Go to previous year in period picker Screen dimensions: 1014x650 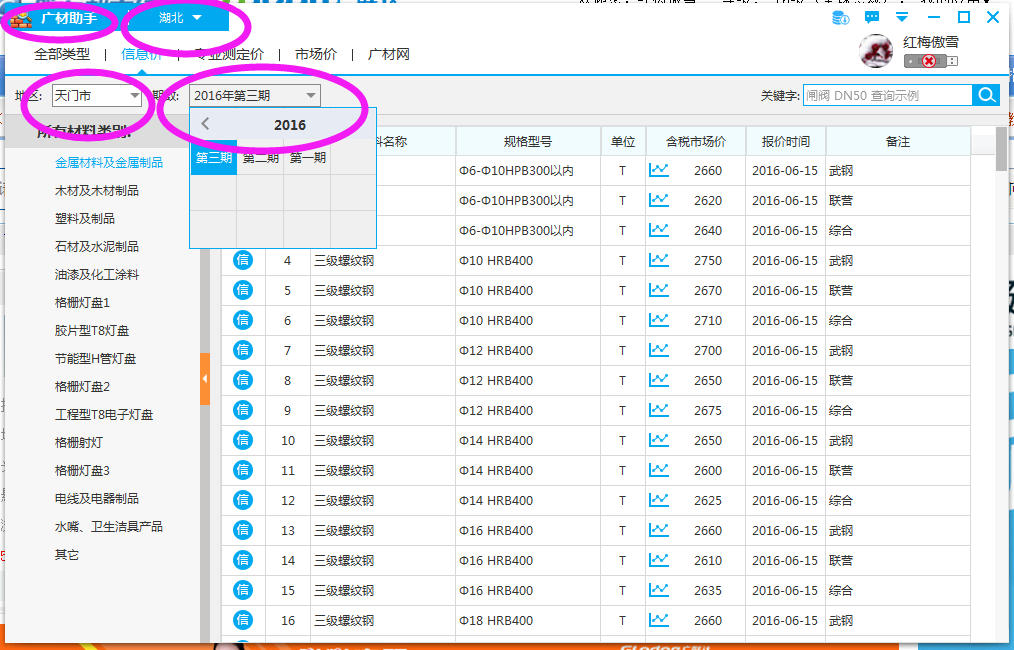(x=205, y=124)
